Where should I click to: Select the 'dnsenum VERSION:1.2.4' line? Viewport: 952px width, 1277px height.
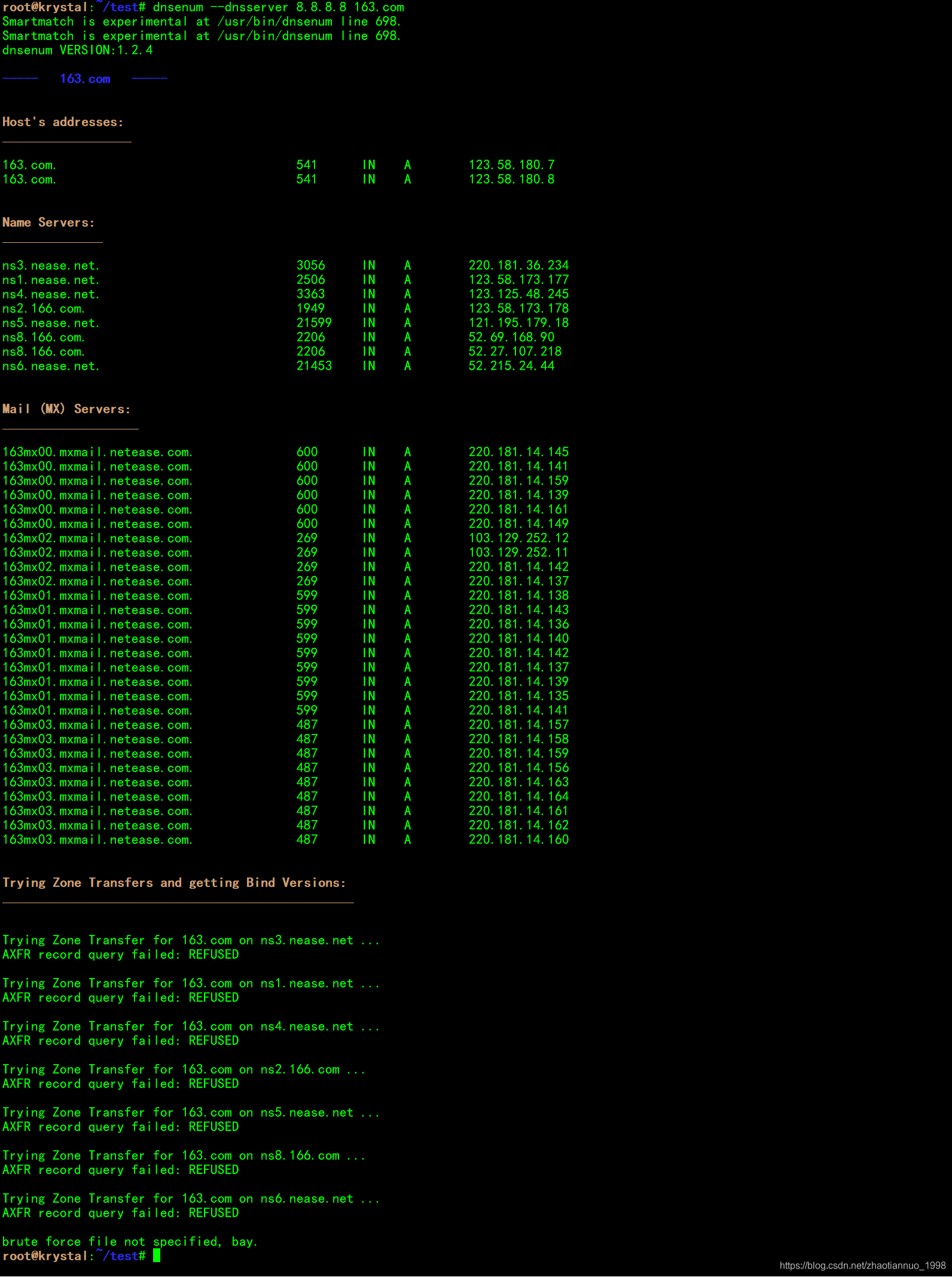coord(78,50)
